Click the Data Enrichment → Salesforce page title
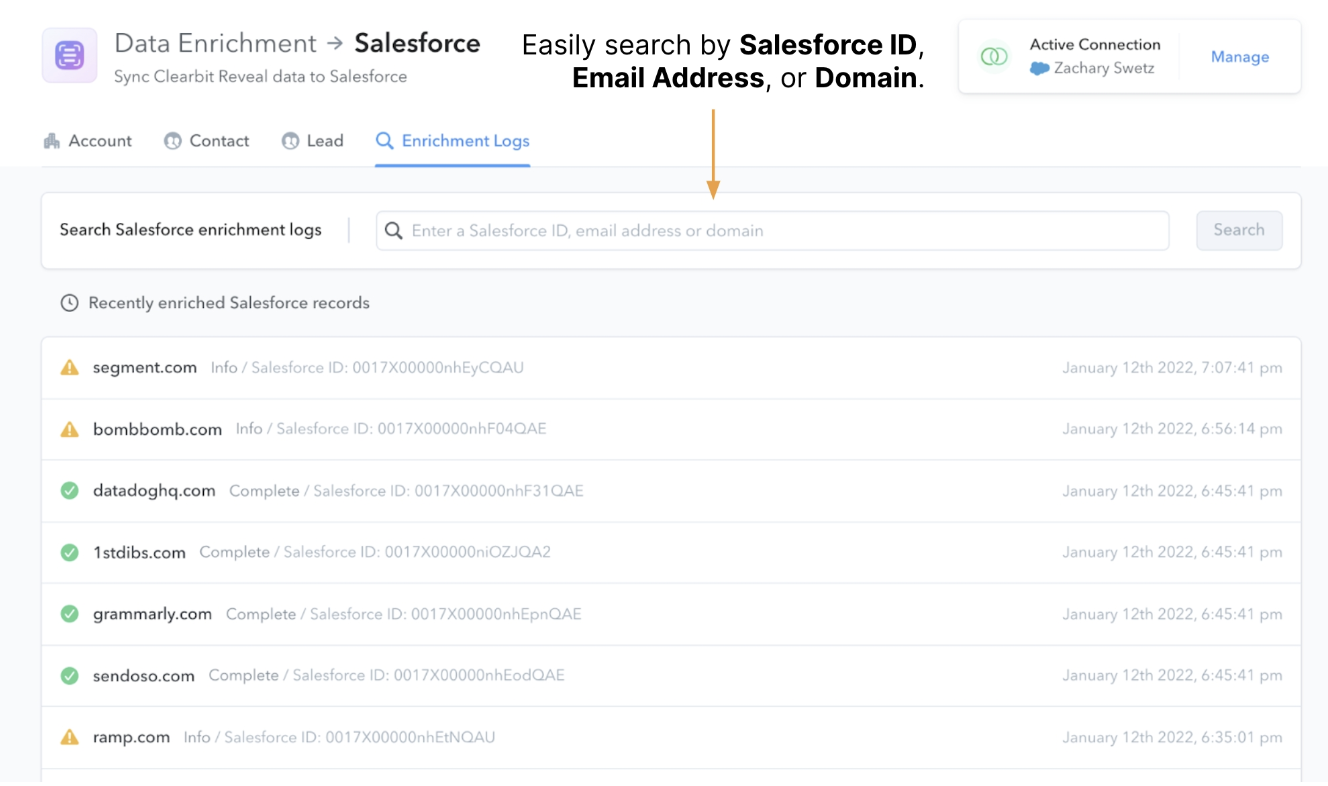The width and height of the screenshot is (1328, 786). point(297,44)
